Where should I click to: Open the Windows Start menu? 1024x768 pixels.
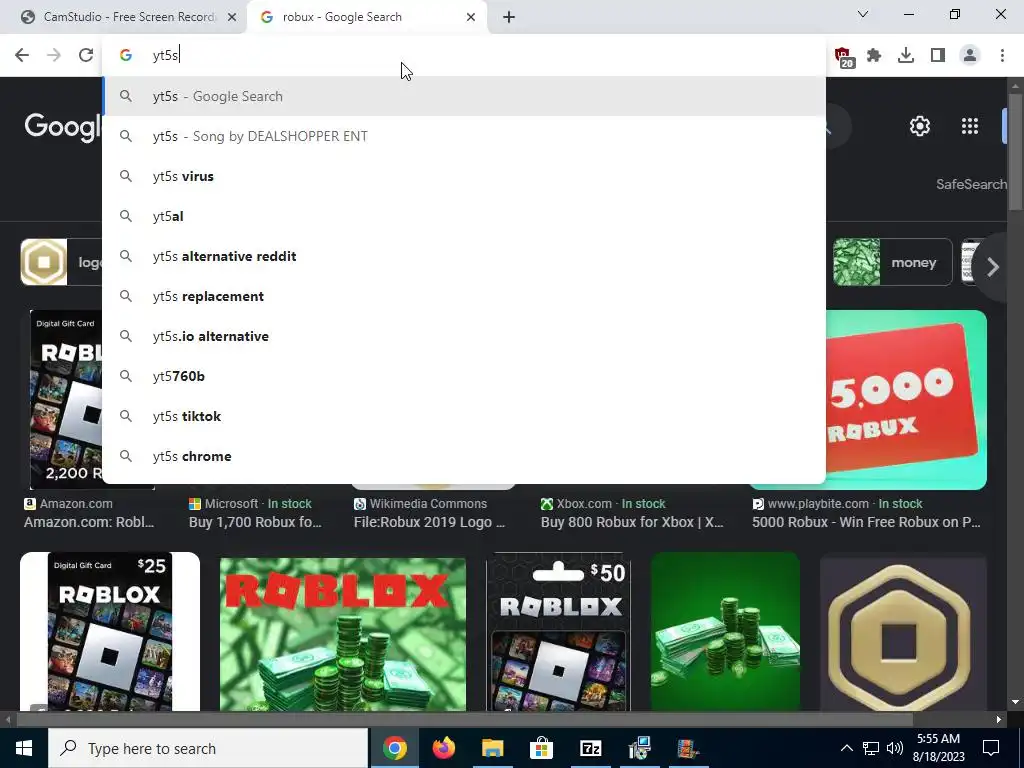point(24,748)
